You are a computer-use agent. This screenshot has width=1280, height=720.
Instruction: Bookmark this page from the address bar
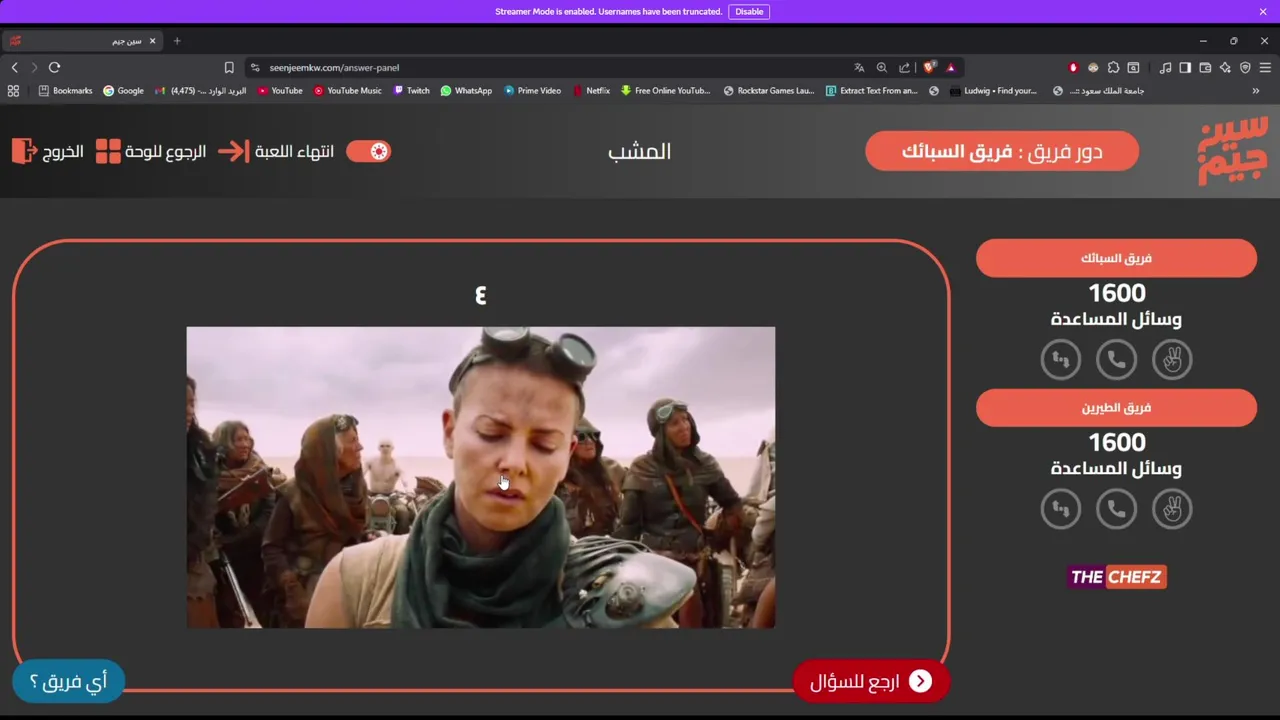[x=229, y=67]
